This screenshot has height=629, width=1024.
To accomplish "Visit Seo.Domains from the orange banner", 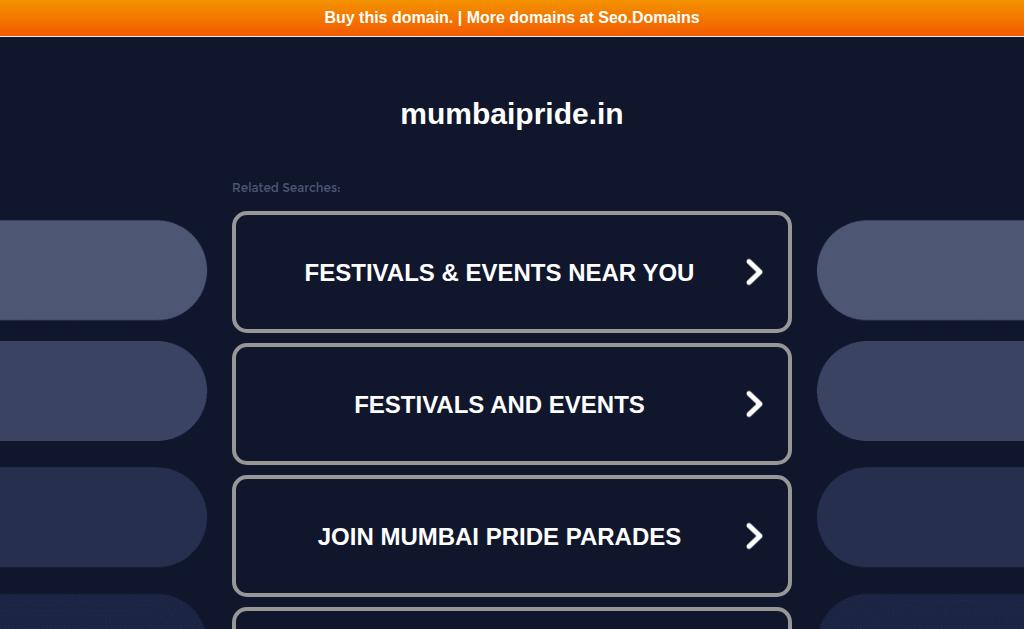I will click(x=648, y=17).
